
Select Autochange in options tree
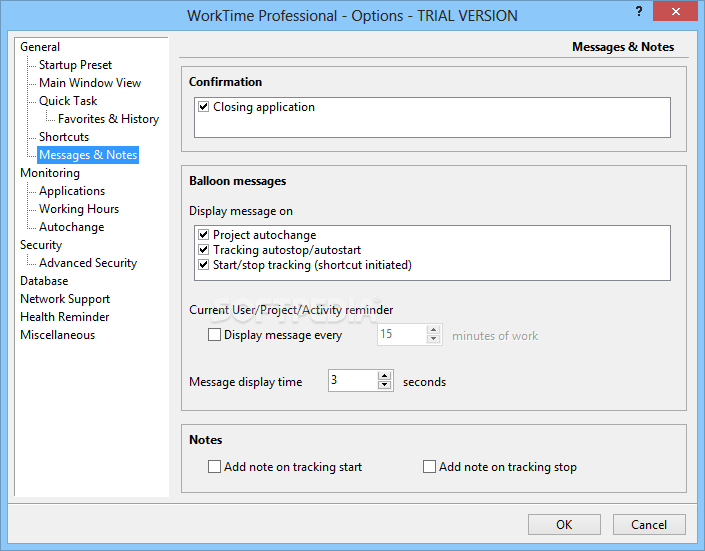tap(71, 227)
